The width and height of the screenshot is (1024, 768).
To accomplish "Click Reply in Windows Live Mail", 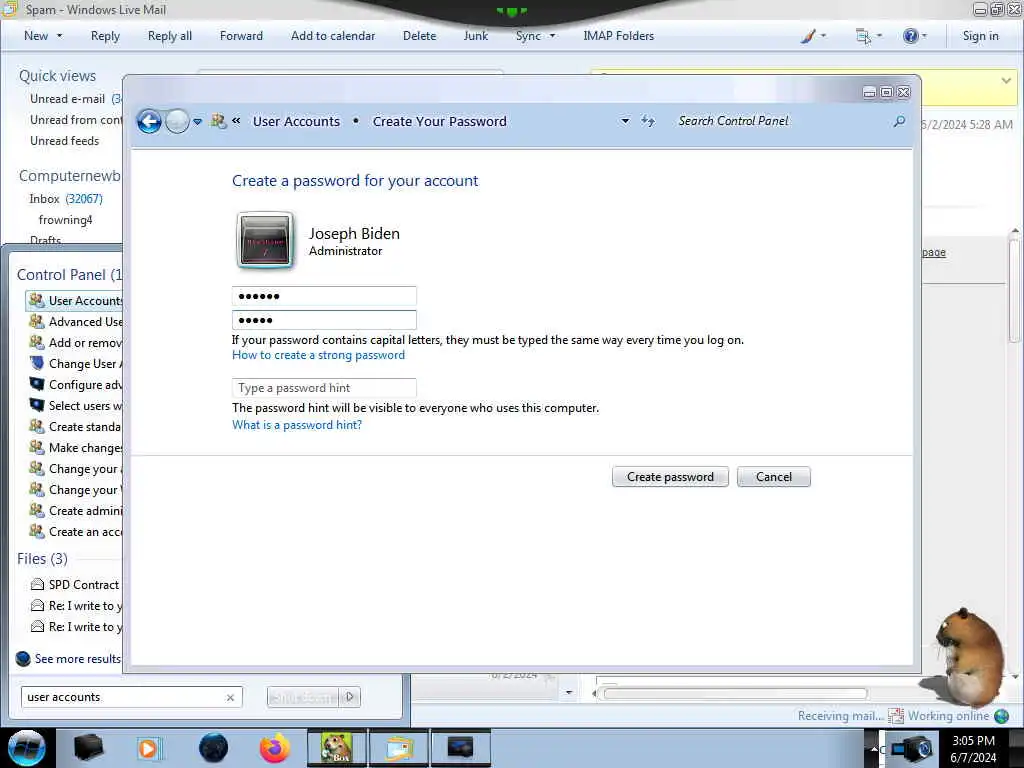I will click(x=105, y=36).
